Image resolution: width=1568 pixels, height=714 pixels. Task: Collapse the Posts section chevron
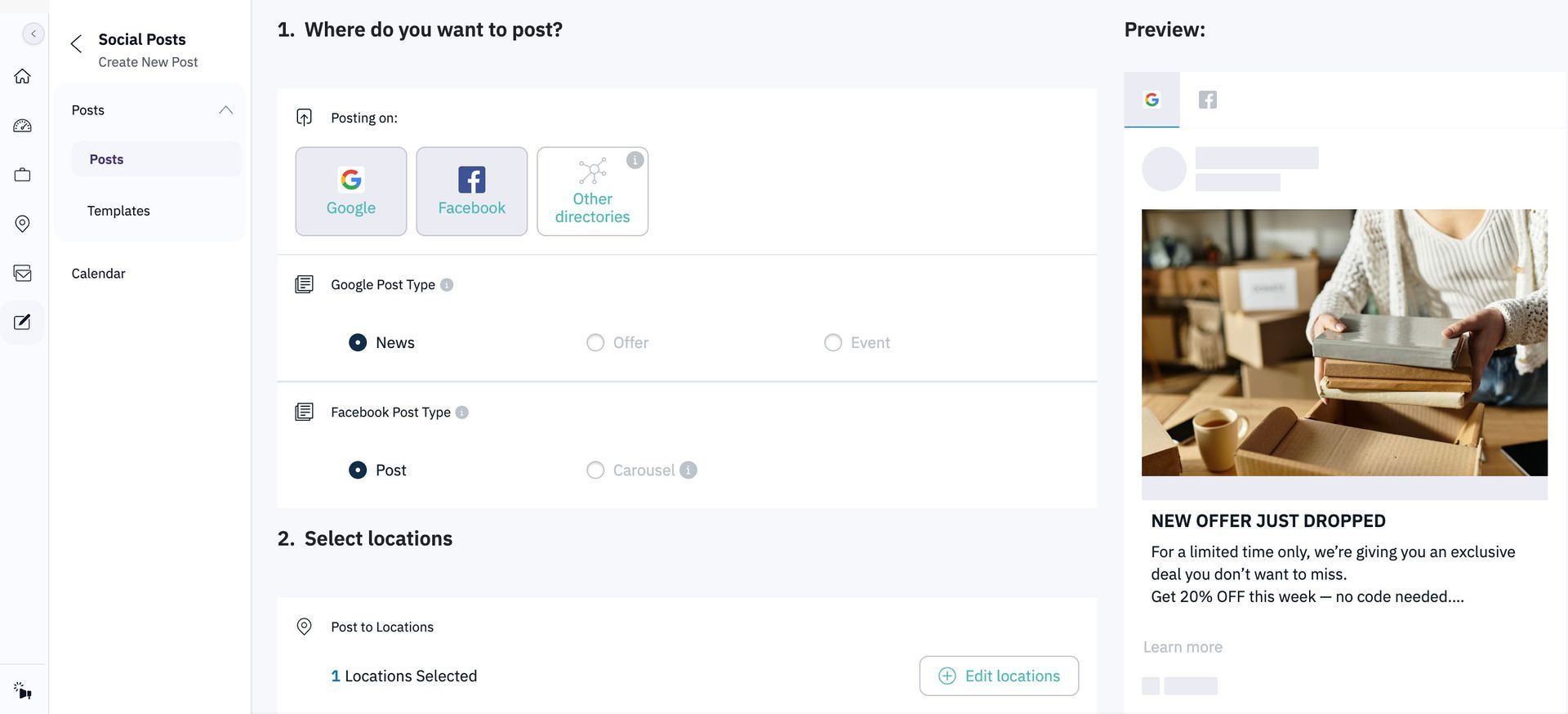tap(226, 110)
